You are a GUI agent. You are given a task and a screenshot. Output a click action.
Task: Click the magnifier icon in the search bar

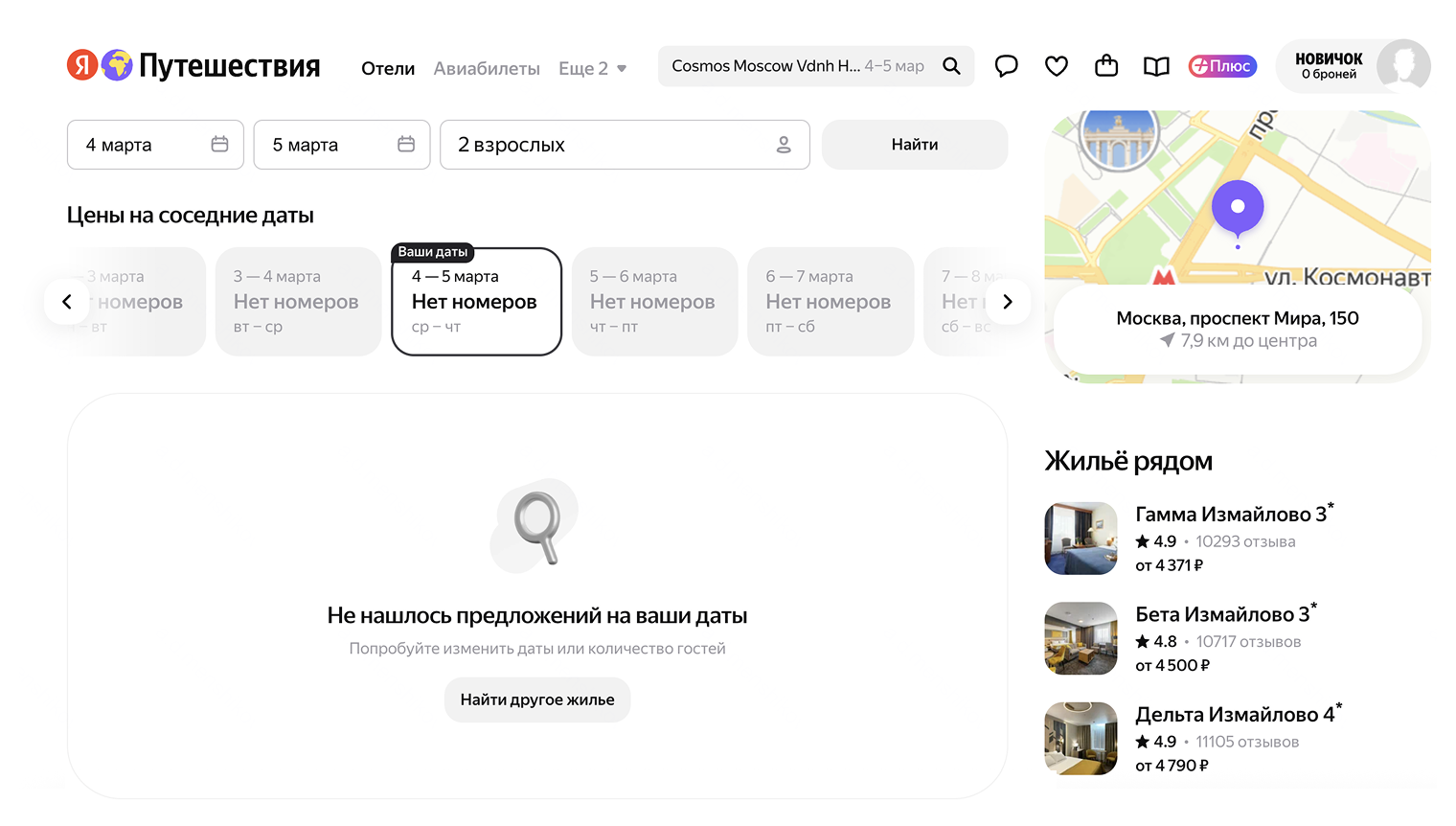pos(951,66)
